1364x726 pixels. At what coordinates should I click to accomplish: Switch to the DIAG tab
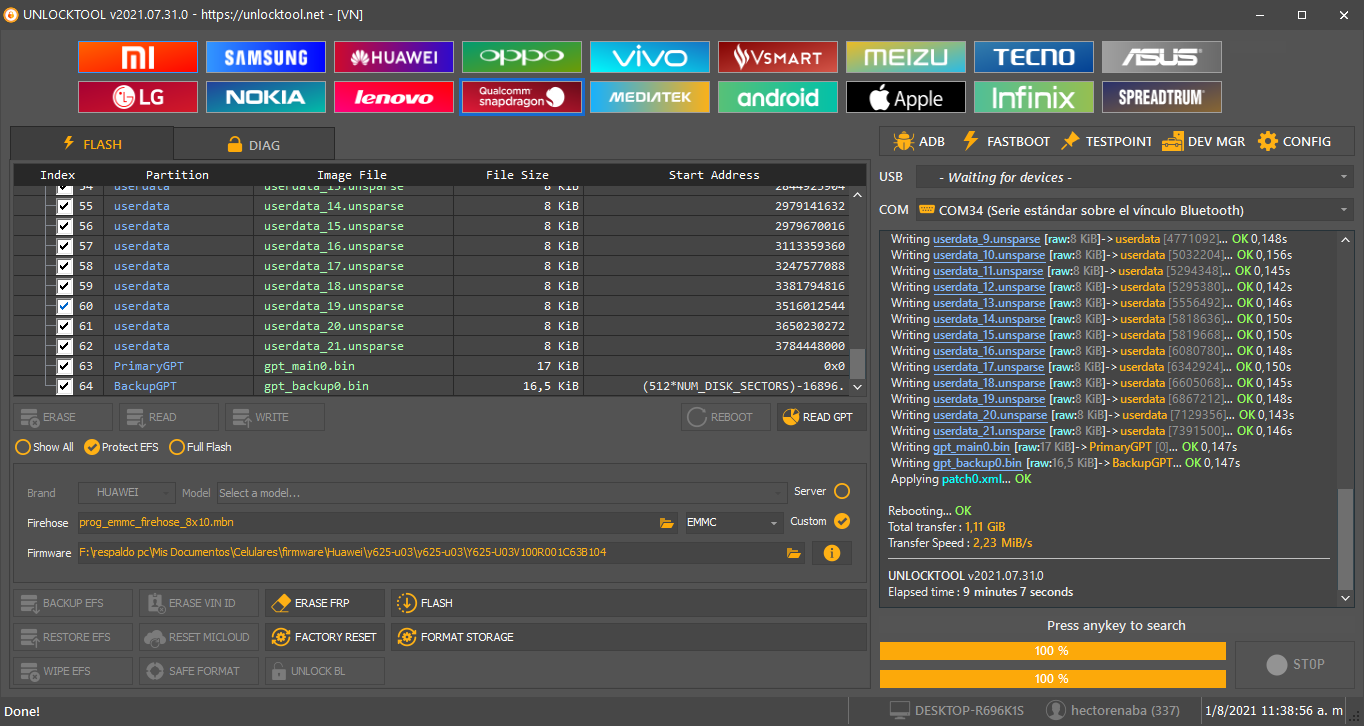coord(254,144)
